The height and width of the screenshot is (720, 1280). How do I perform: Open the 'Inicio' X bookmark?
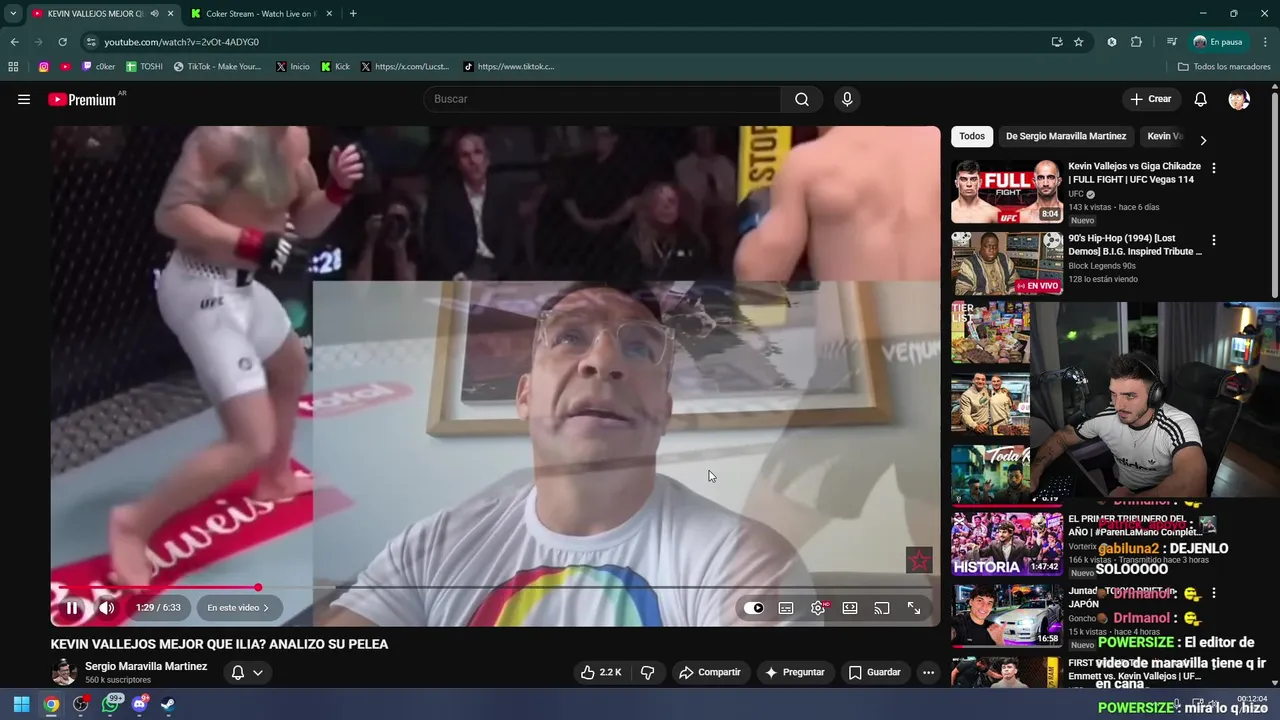[x=292, y=67]
